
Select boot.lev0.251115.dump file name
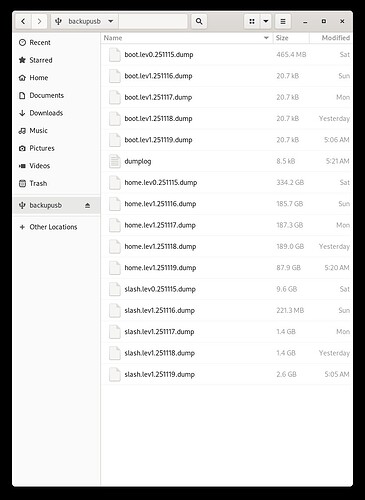[159, 55]
